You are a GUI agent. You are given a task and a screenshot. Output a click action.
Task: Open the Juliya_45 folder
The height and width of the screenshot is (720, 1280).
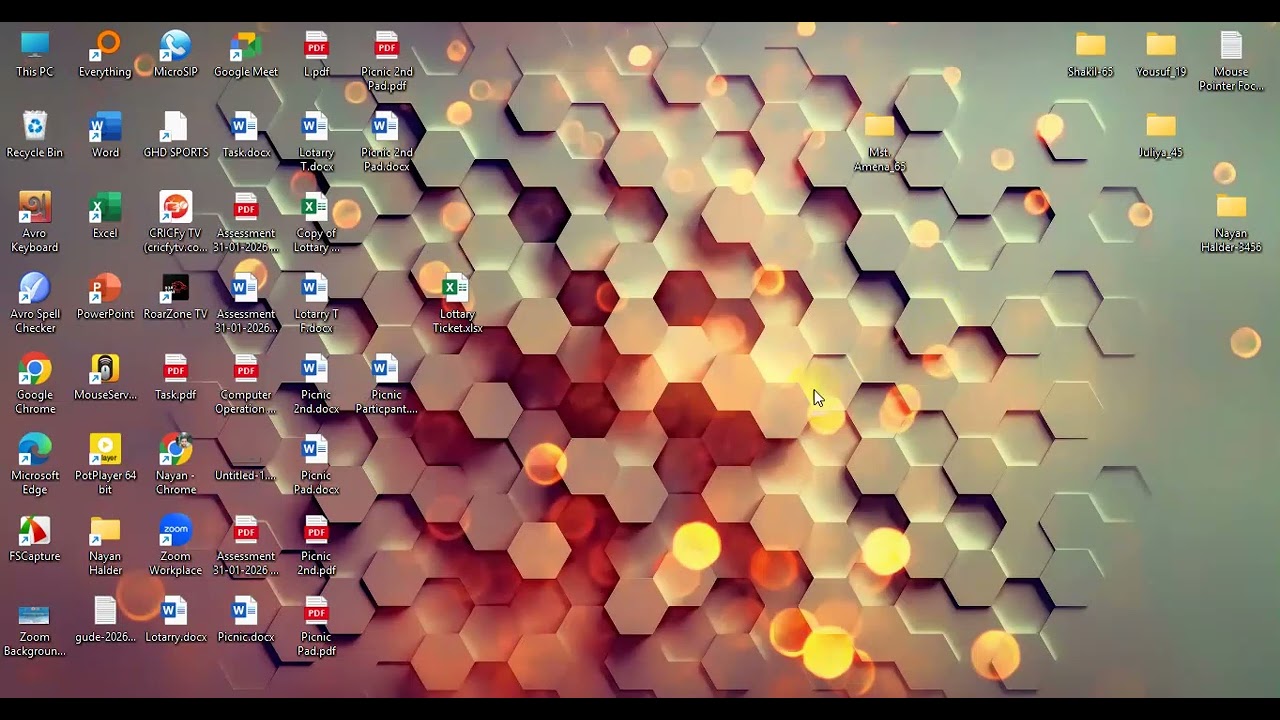coord(1161,134)
